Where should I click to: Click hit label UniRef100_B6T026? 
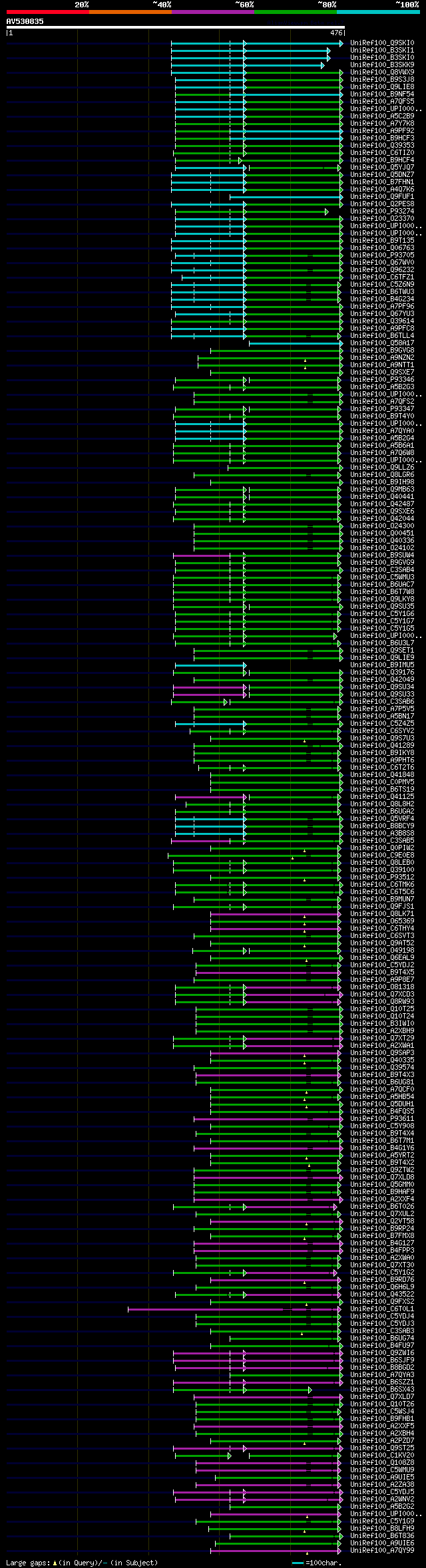click(382, 1207)
